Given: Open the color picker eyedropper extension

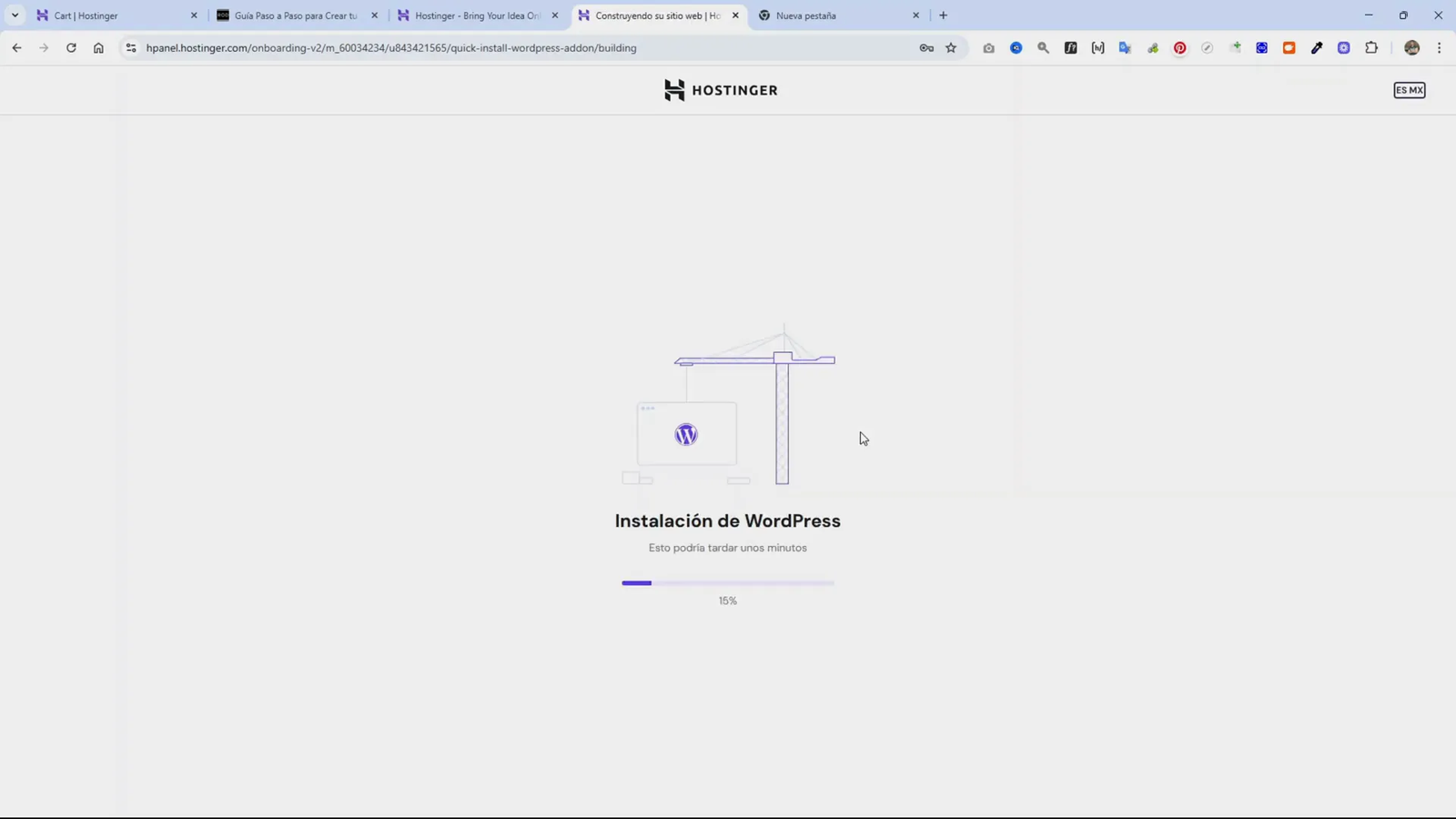Looking at the screenshot, I should [1316, 47].
